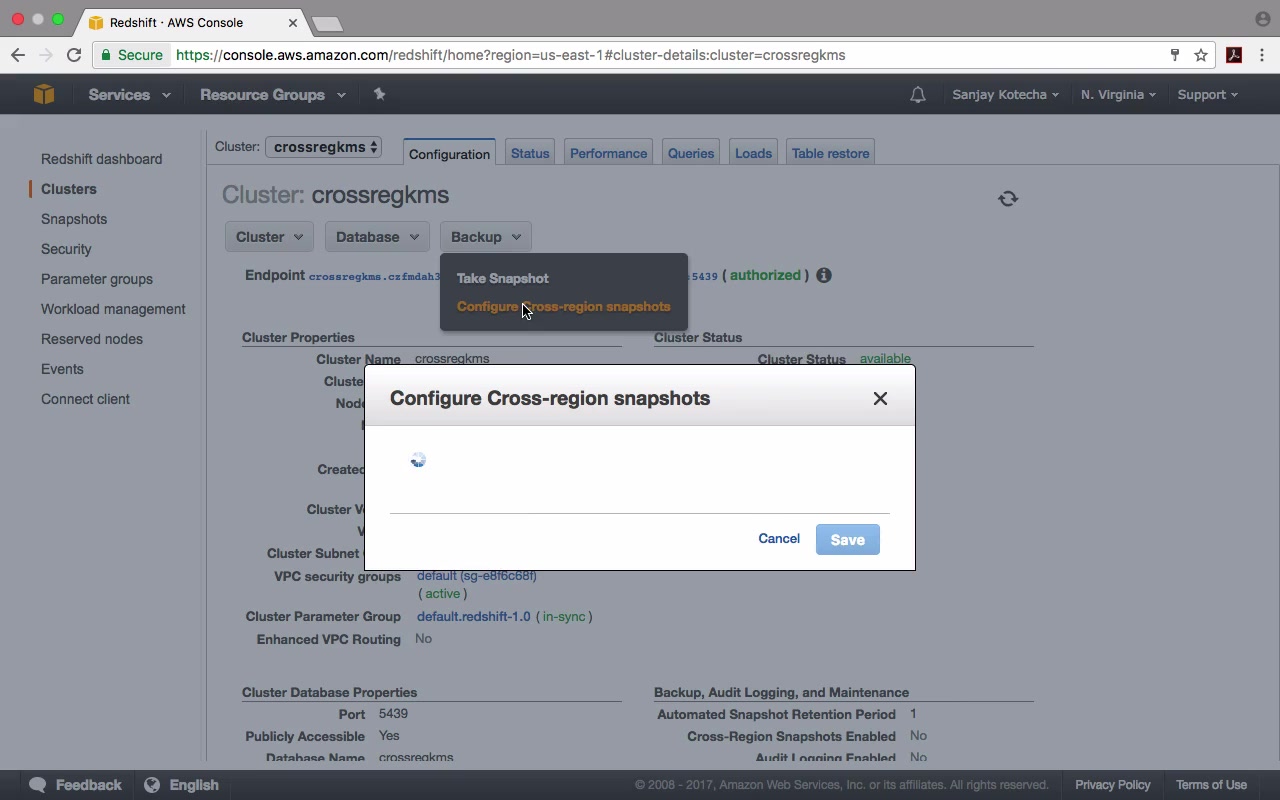Click the browser back arrow
The width and height of the screenshot is (1280, 800).
coord(18,55)
